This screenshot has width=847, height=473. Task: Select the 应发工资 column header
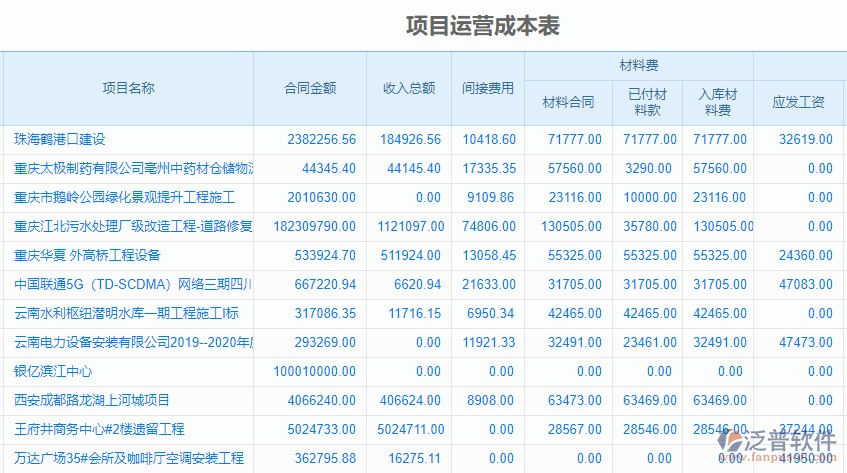(798, 103)
